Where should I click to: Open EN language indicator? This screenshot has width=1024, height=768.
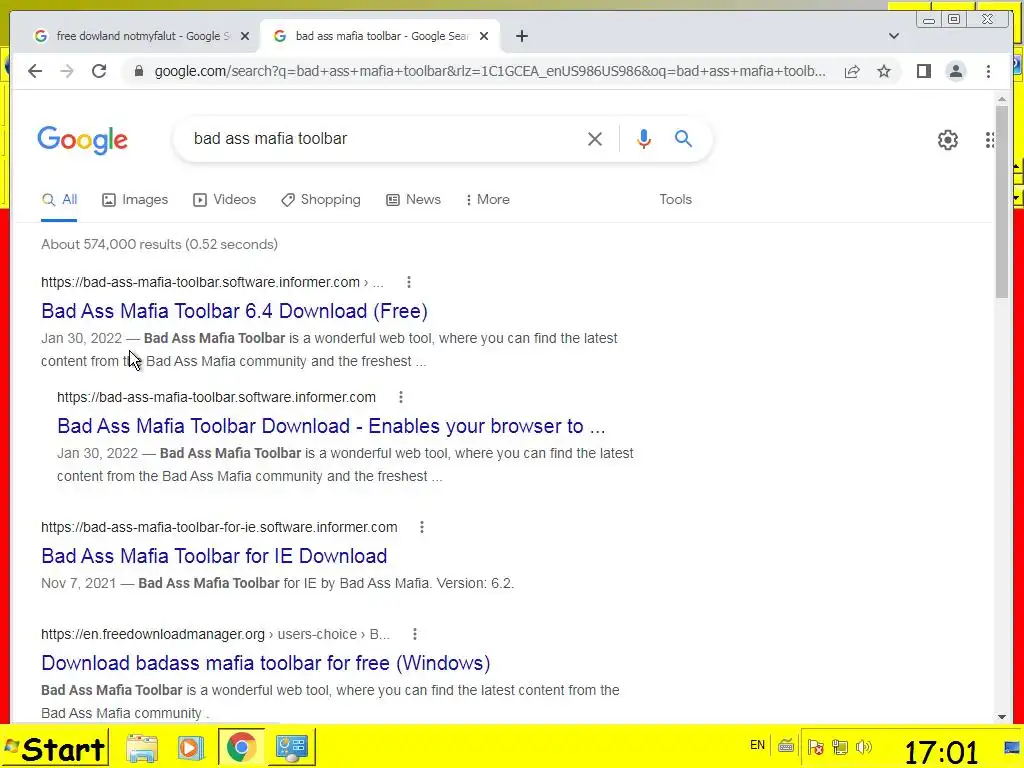[x=757, y=745]
